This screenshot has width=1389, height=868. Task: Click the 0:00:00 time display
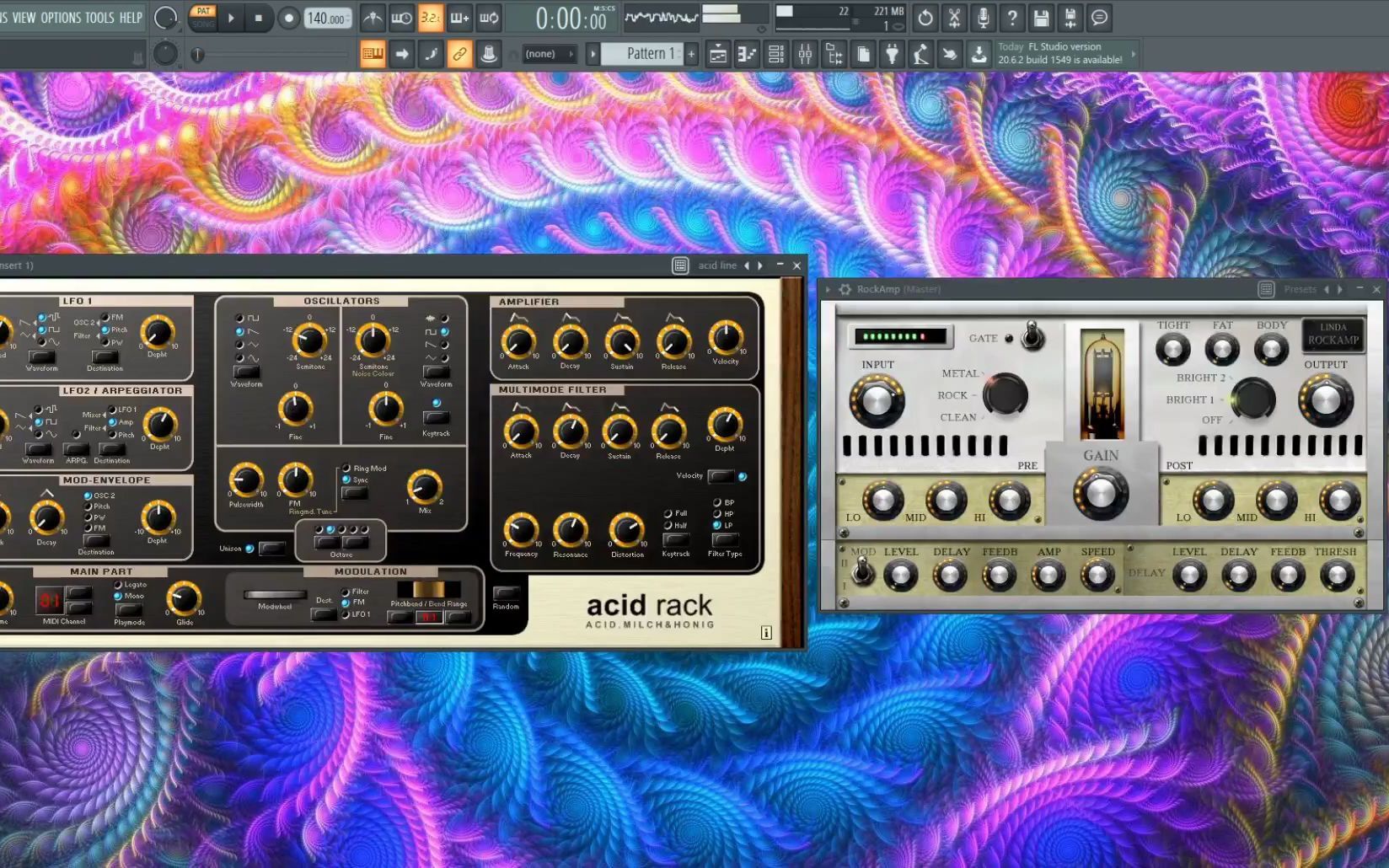(571, 18)
